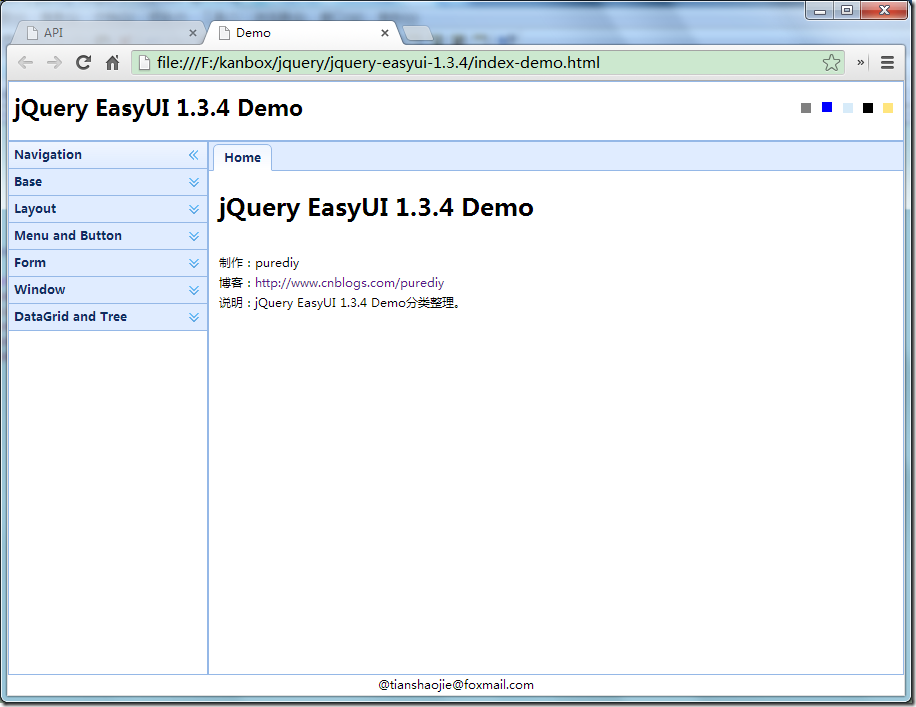Click the browser back arrow
Image resolution: width=916 pixels, height=707 pixels.
tap(25, 63)
